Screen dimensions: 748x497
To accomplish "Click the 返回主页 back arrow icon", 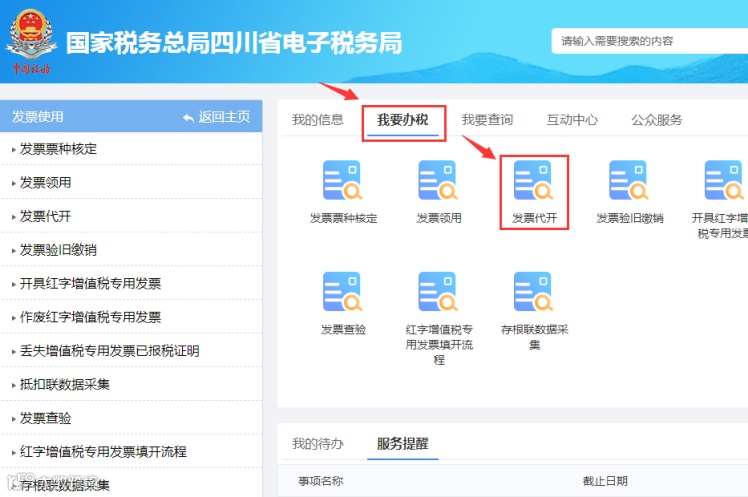I will pos(188,117).
